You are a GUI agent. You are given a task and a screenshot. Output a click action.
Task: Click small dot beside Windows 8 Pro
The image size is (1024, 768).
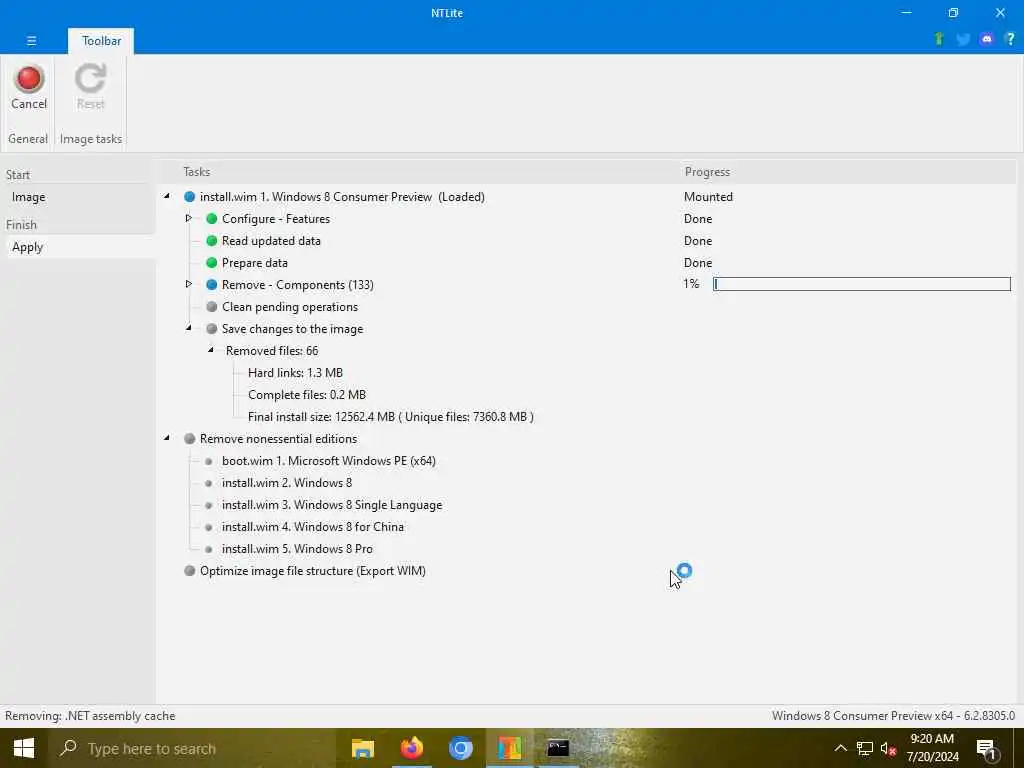208,549
